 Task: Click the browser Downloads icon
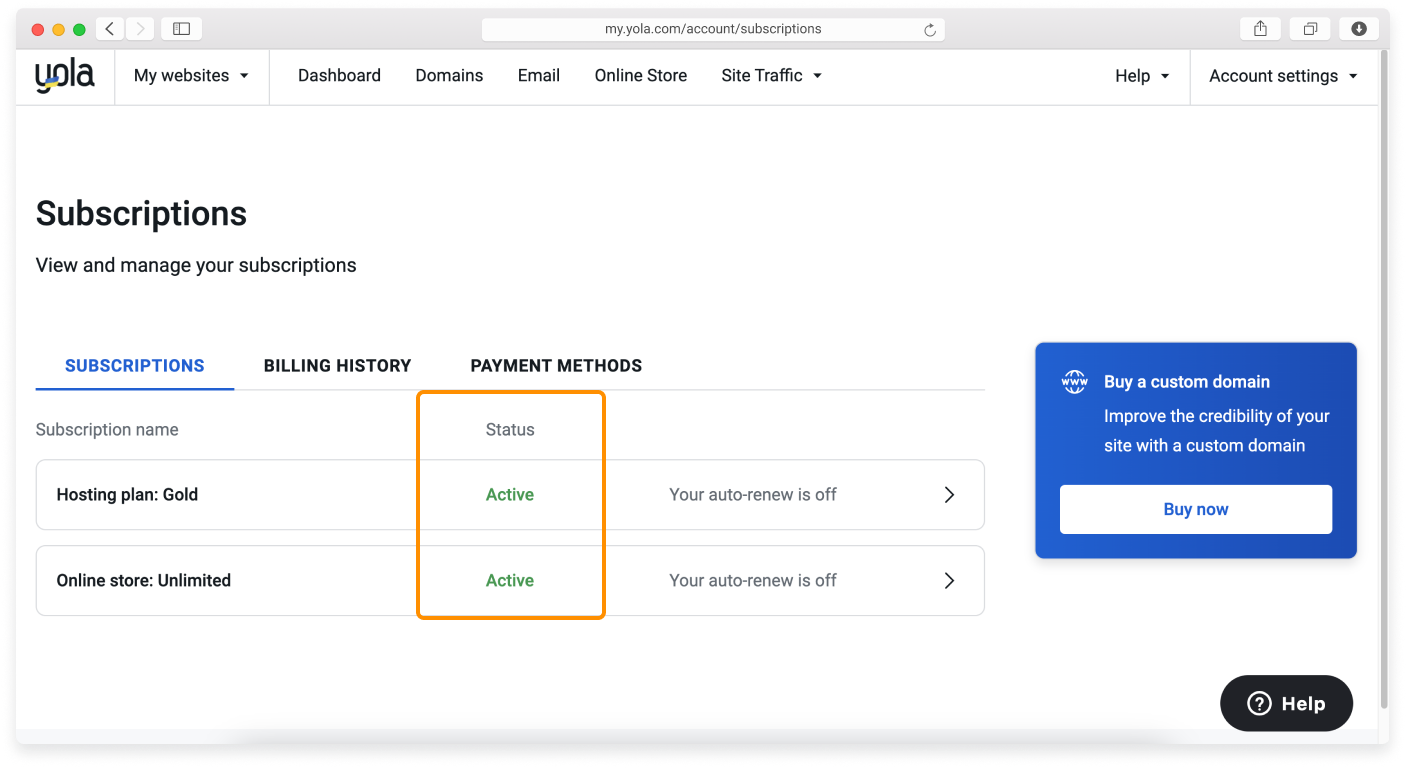click(x=1358, y=28)
